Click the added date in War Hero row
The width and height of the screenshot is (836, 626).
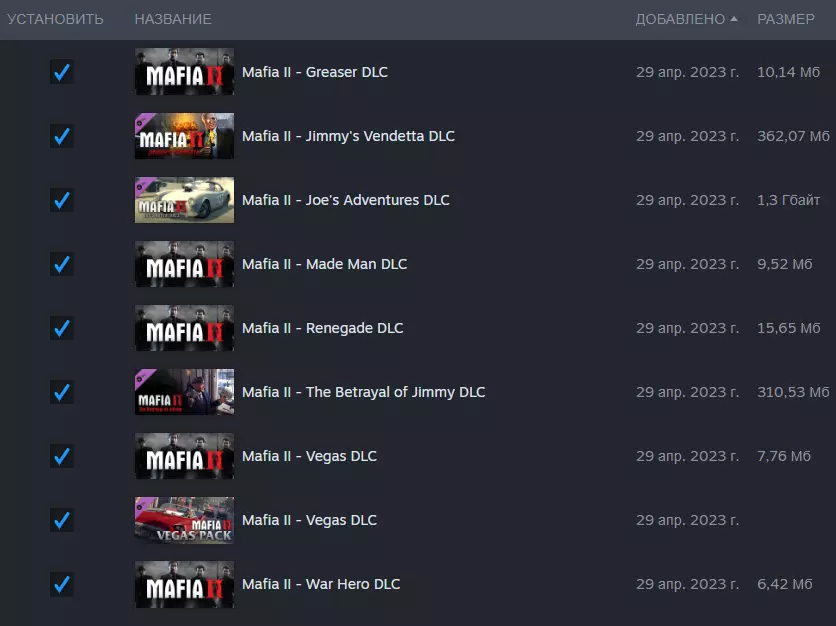click(x=687, y=584)
